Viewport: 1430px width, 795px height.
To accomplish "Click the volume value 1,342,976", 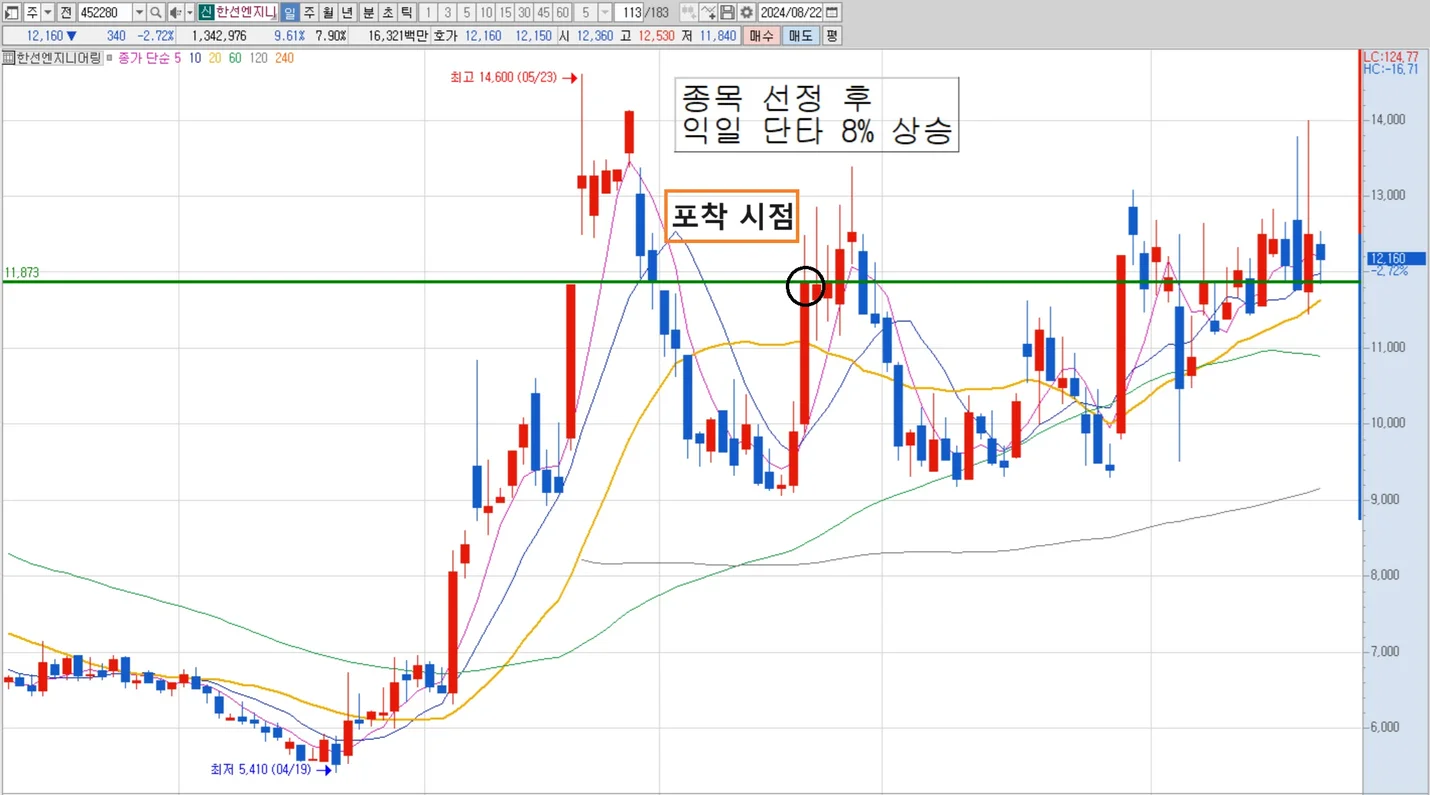I will tap(219, 36).
